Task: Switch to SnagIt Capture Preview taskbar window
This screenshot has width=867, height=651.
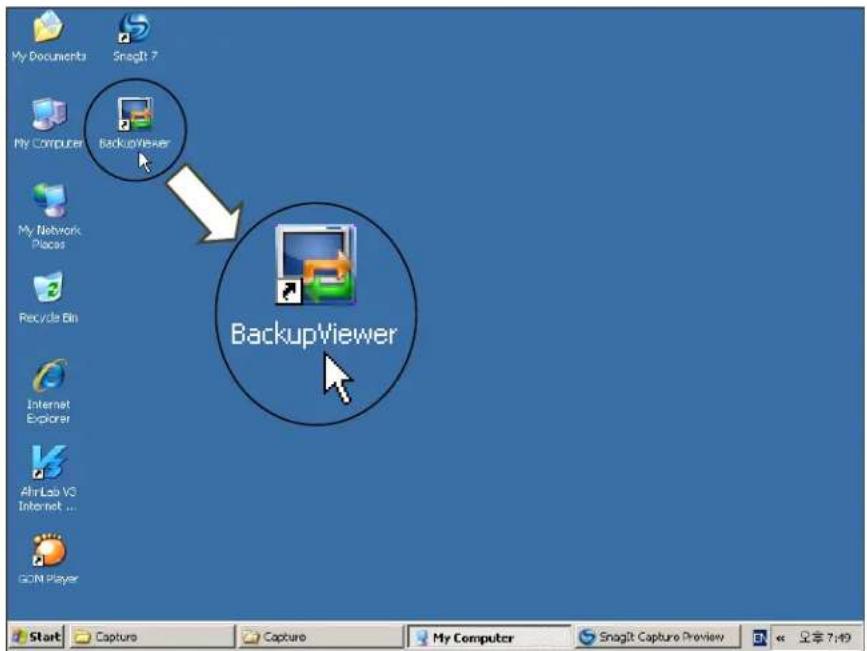Action: pos(657,637)
